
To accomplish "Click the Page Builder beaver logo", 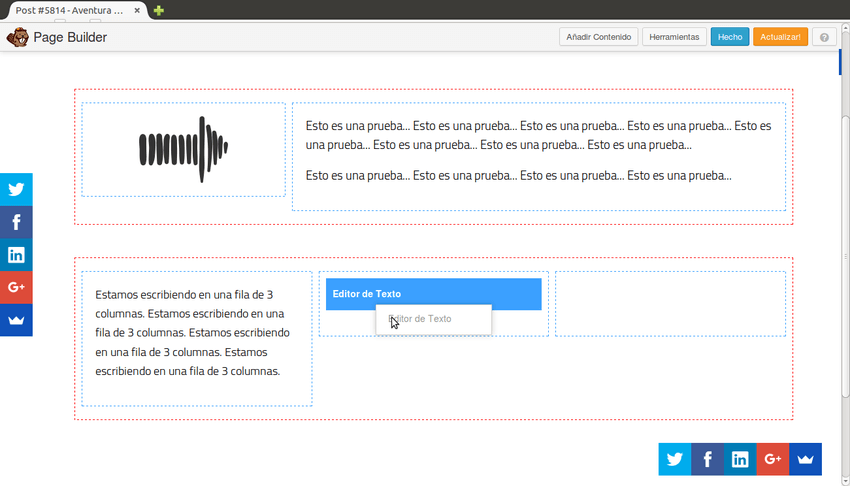I will [17, 37].
